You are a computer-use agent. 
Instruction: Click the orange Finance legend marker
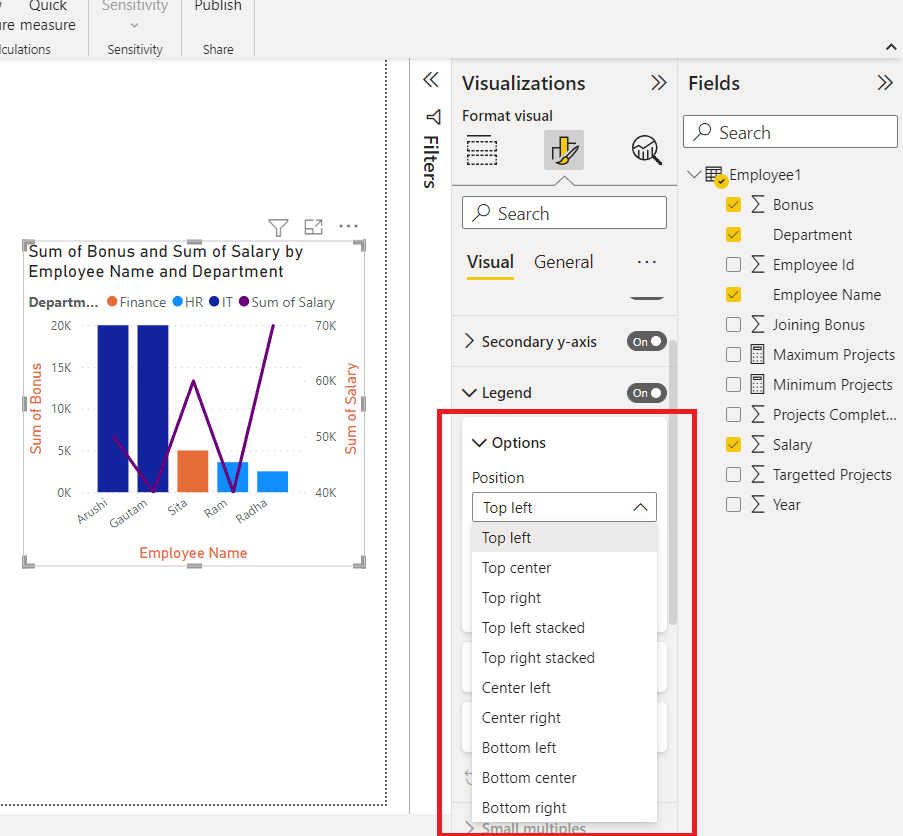tap(112, 301)
